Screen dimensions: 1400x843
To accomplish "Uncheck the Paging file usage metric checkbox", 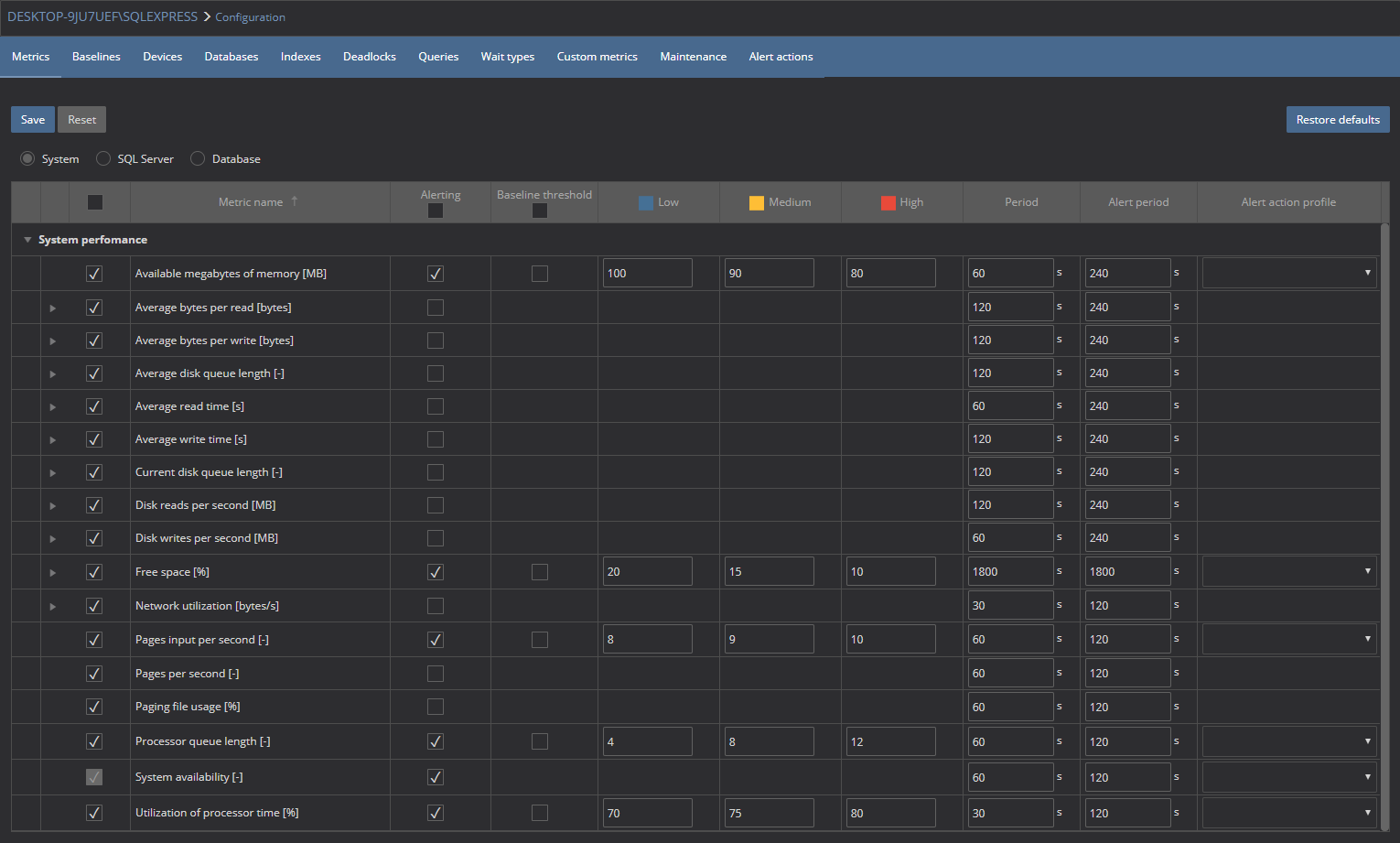I will [x=94, y=707].
